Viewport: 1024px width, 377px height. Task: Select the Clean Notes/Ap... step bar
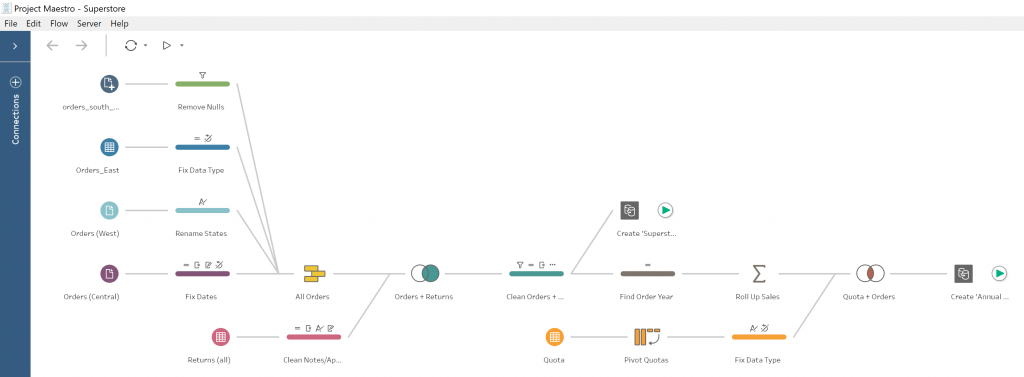point(313,337)
